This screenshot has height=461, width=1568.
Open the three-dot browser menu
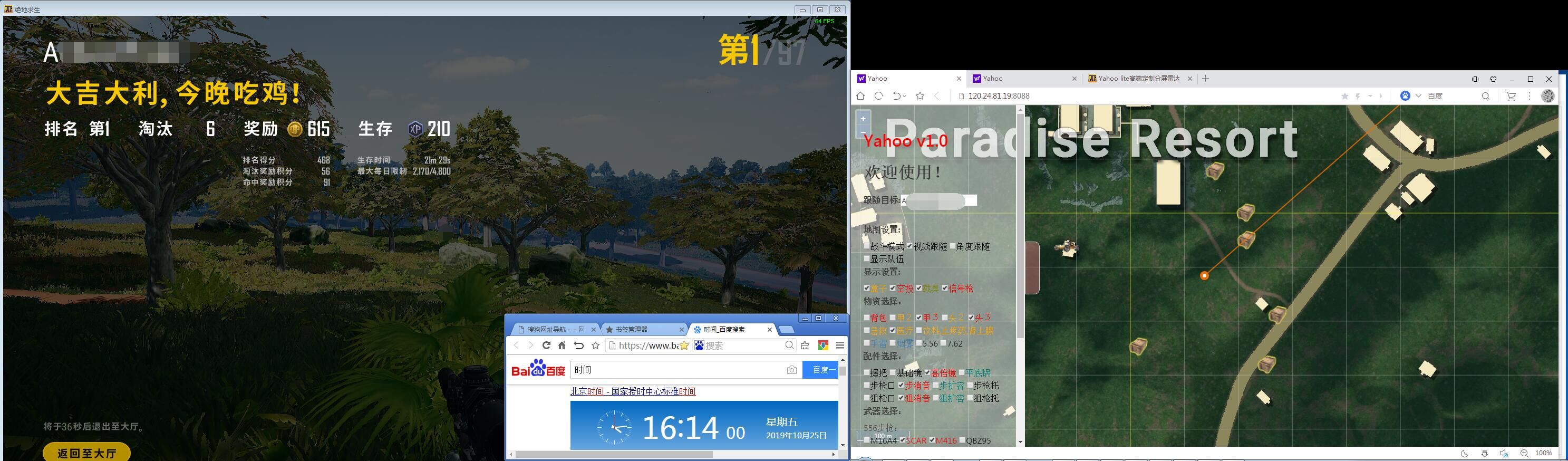click(1529, 95)
